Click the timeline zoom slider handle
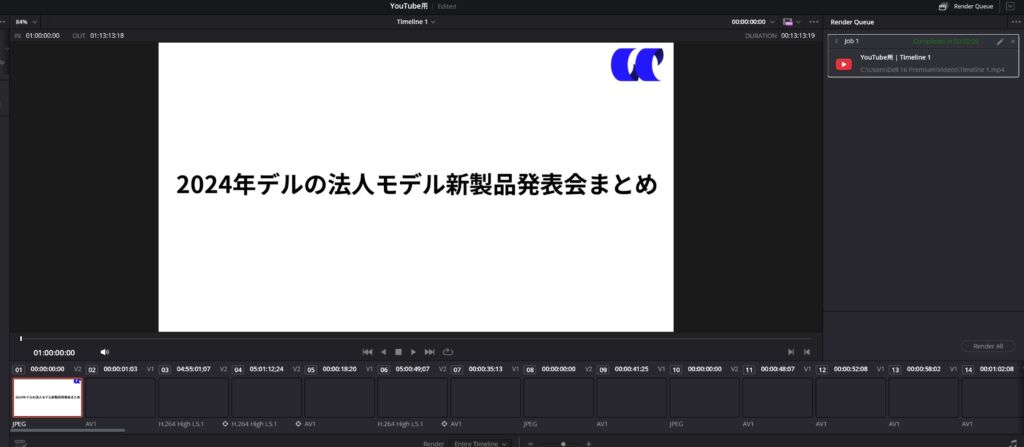 (x=563, y=443)
